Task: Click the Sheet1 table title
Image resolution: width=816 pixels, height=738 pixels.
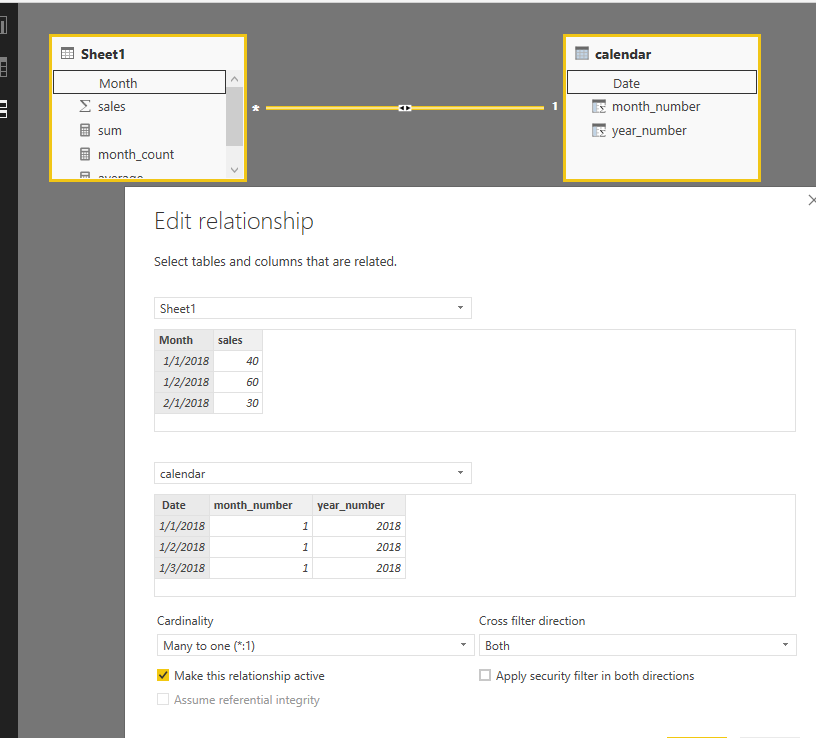Action: point(103,54)
